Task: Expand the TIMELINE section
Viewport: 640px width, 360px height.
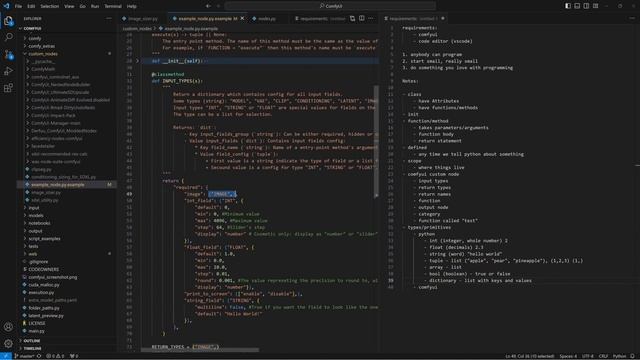Action: tap(33, 349)
